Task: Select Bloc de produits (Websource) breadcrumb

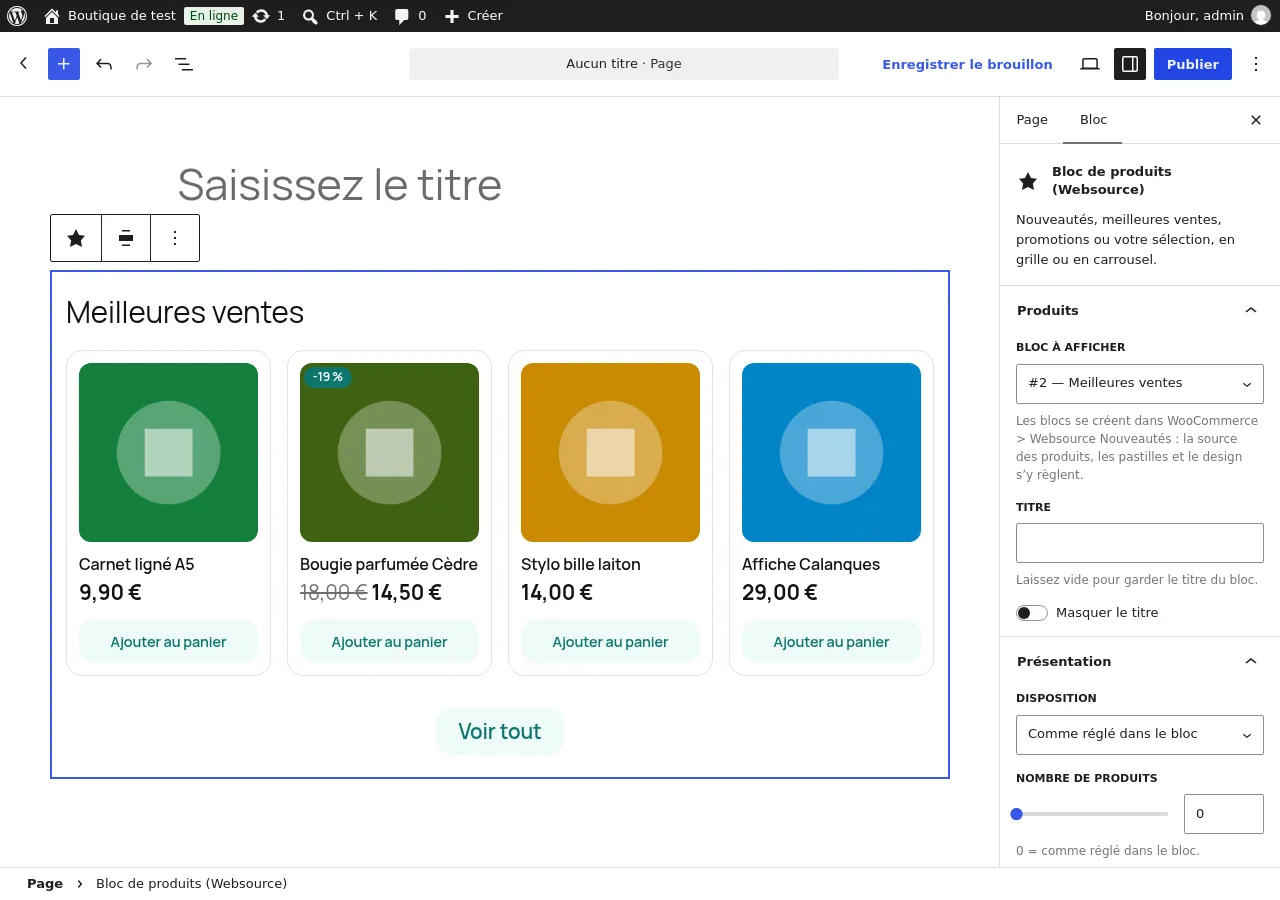Action: (x=192, y=884)
